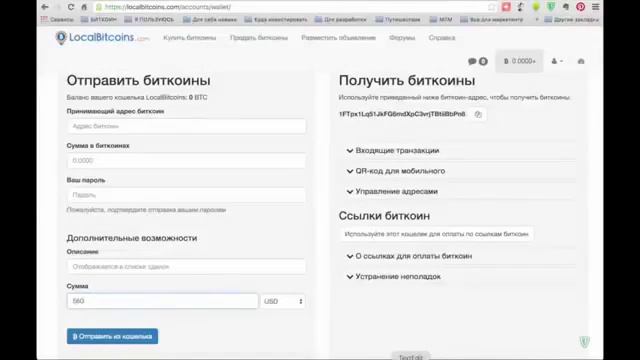Expand Входящие транзакции section
640x360 pixels.
[x=393, y=151]
